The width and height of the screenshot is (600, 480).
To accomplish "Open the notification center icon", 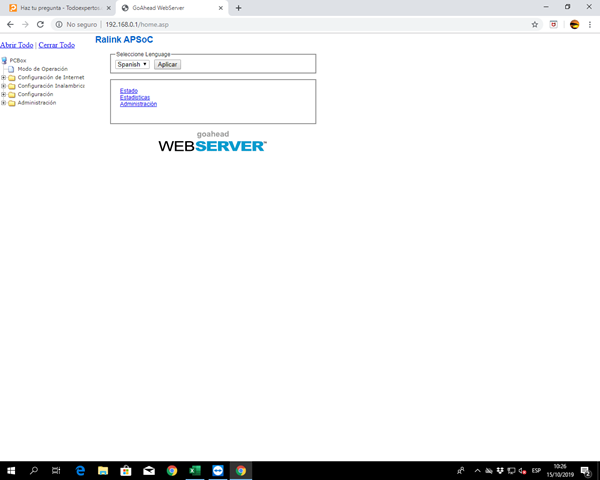I will click(586, 471).
